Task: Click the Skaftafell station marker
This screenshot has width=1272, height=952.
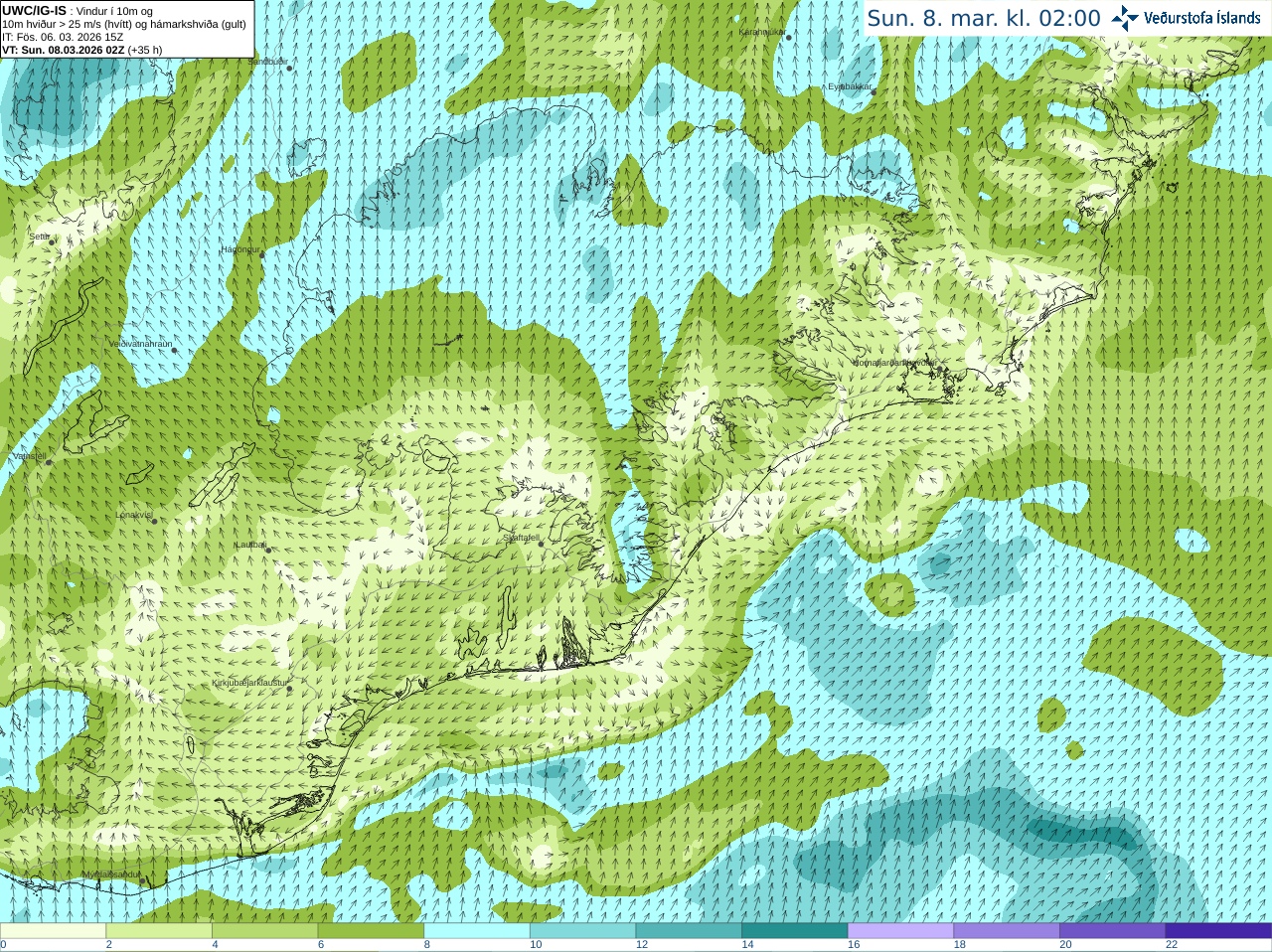Action: click(x=541, y=544)
